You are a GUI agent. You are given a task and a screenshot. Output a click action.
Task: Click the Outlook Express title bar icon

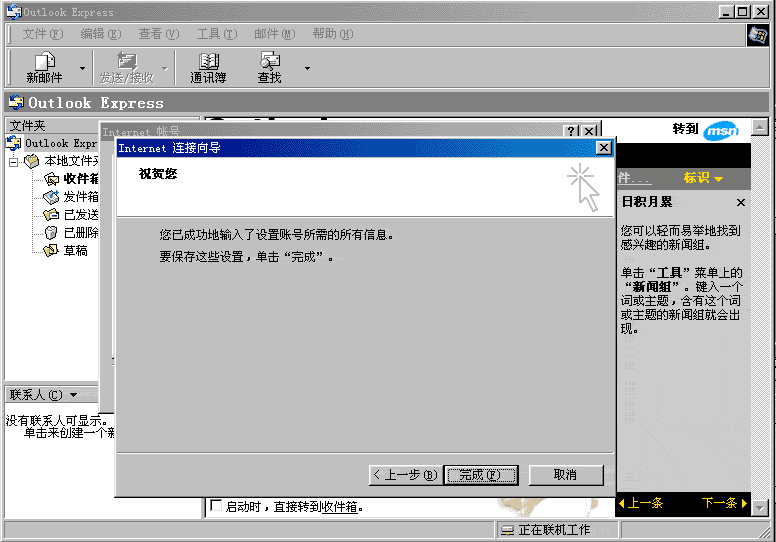click(14, 11)
